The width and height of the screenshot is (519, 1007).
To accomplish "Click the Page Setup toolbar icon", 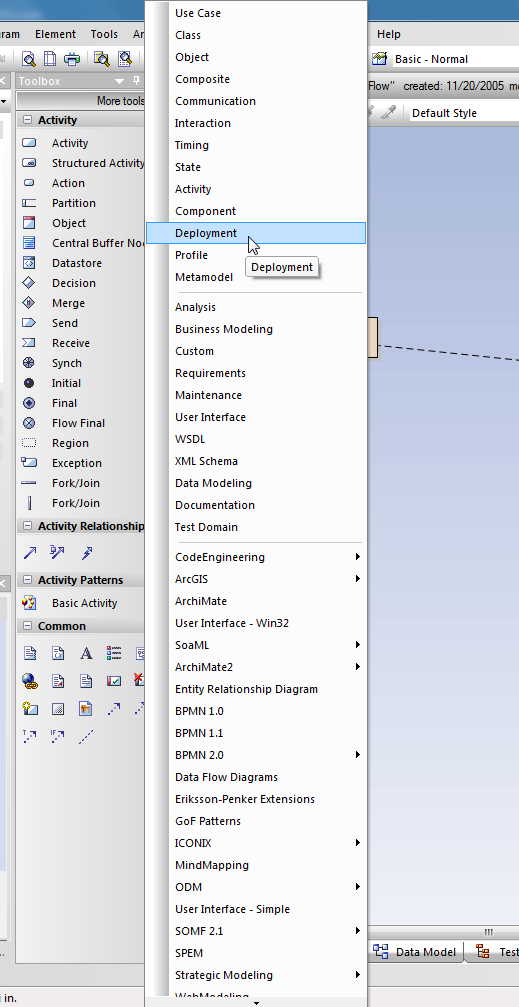I will click(50, 59).
